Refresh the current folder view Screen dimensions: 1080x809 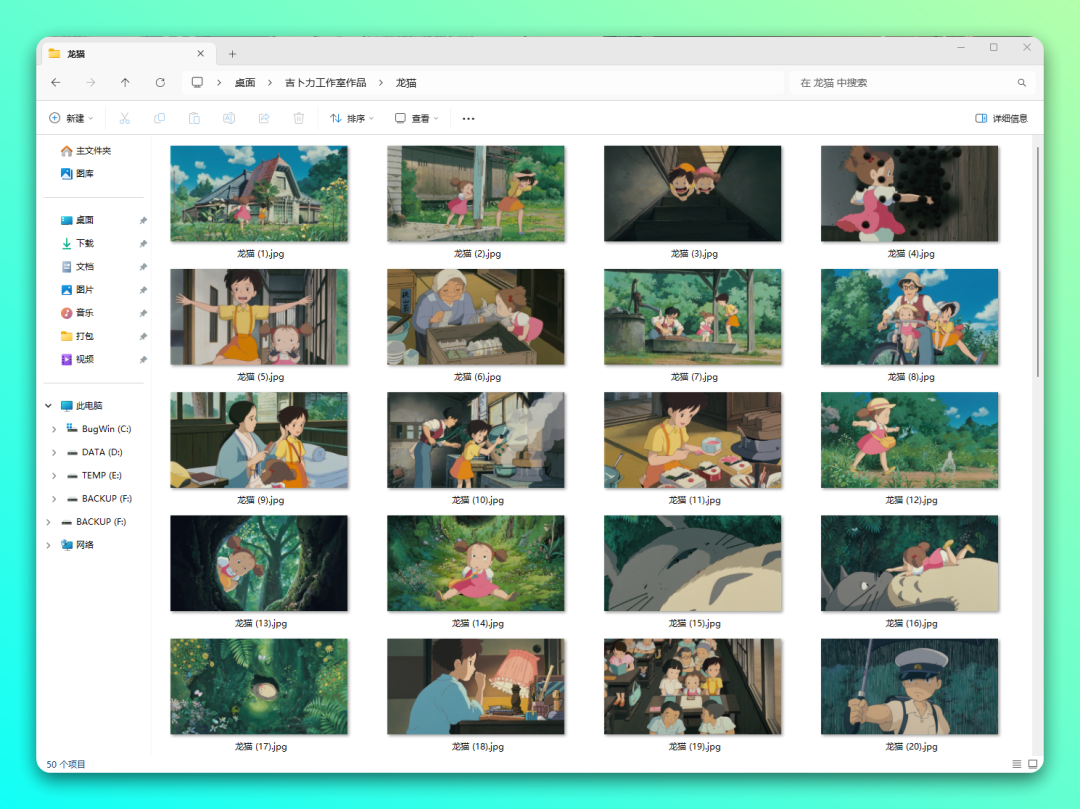pyautogui.click(x=160, y=83)
